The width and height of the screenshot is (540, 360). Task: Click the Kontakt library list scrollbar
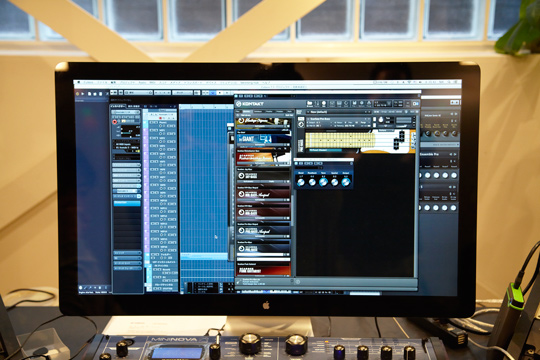(x=292, y=210)
